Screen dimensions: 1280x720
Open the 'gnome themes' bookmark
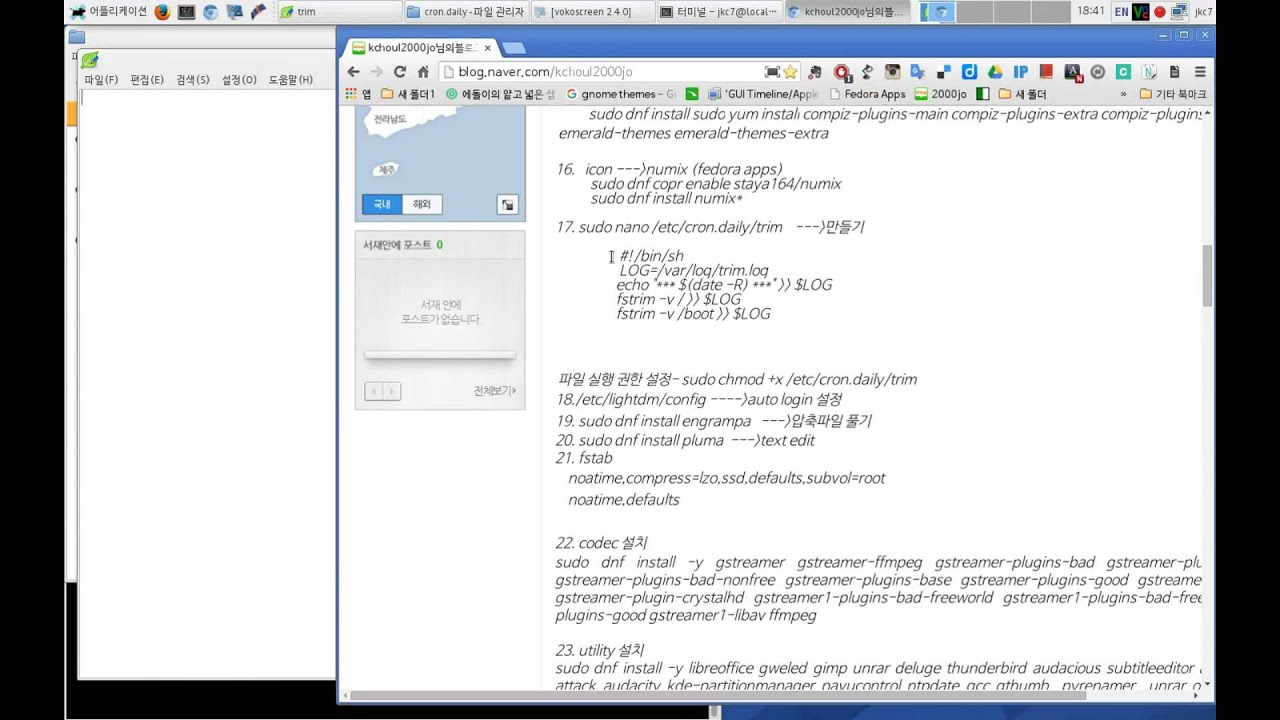click(621, 94)
